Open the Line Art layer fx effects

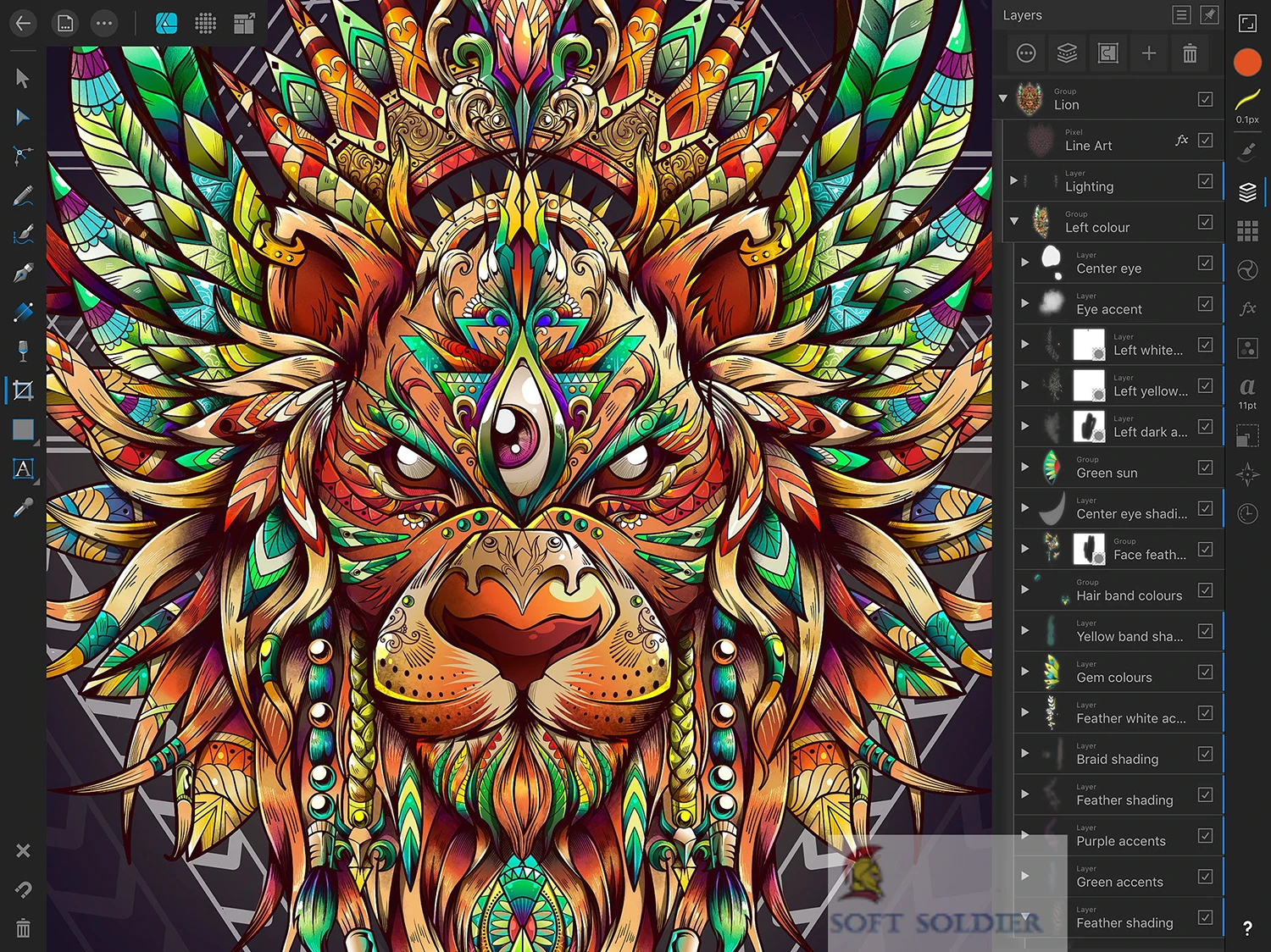(1182, 140)
